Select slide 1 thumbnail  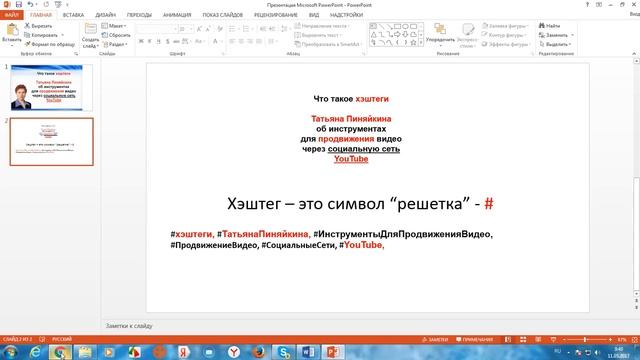click(51, 87)
